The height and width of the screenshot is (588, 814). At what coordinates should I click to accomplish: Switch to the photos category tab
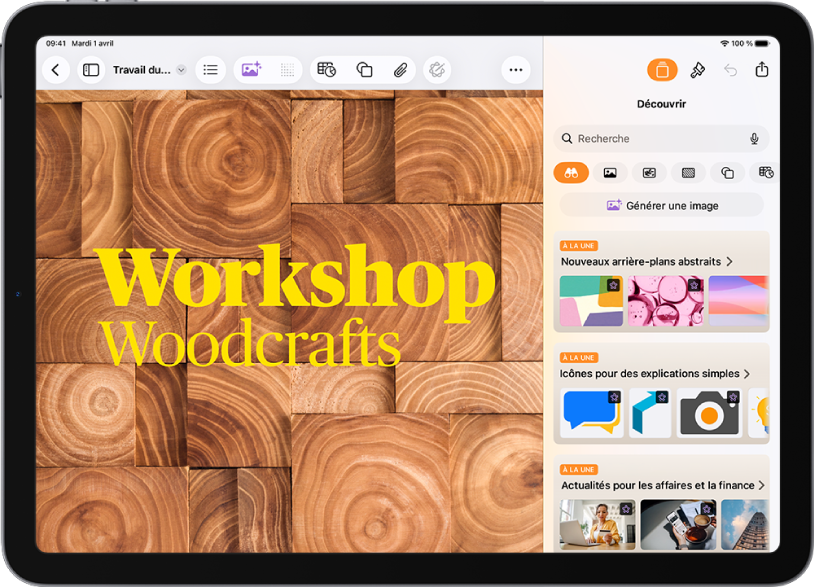610,173
